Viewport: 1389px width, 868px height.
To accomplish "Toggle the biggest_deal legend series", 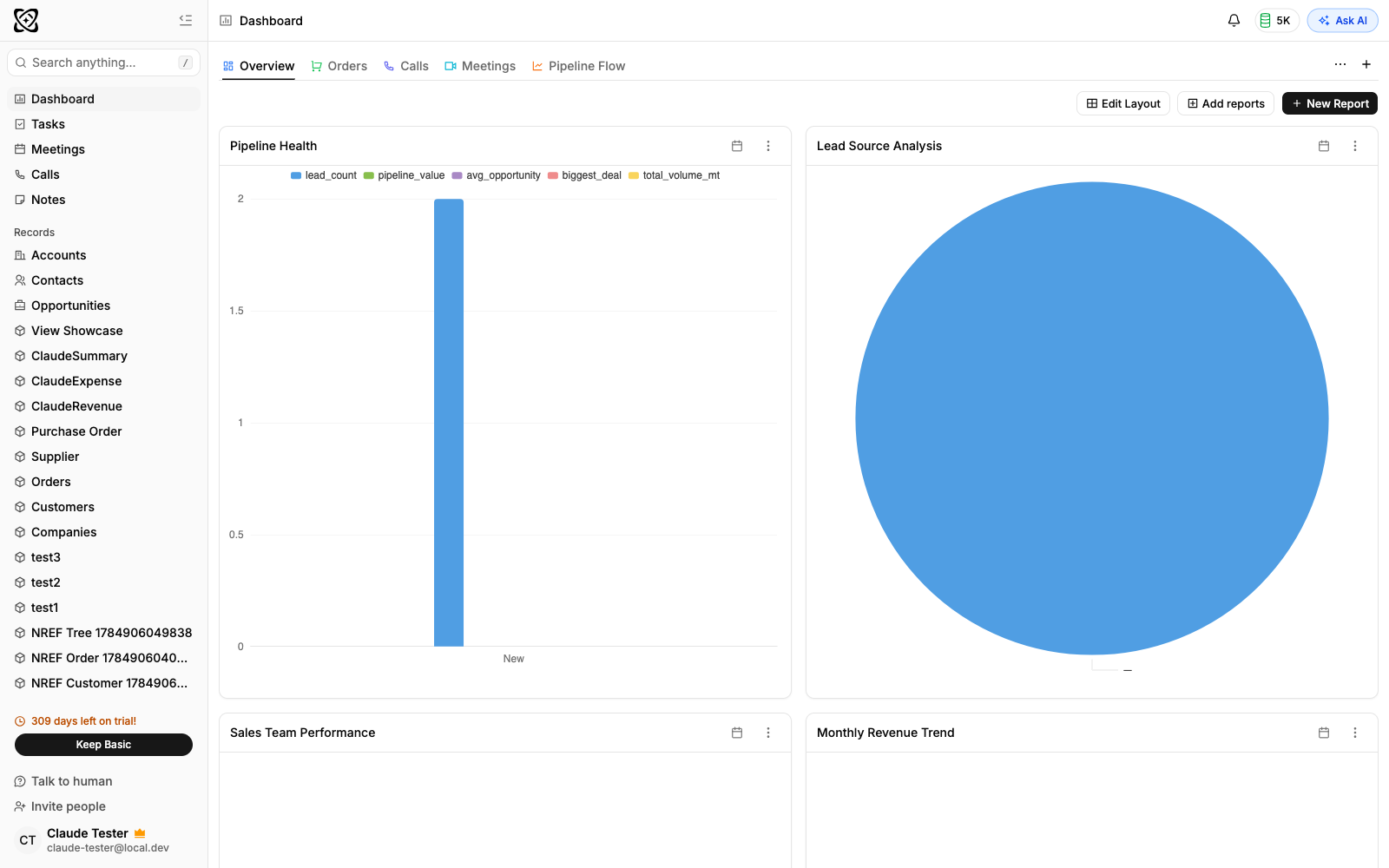I will click(x=584, y=175).
